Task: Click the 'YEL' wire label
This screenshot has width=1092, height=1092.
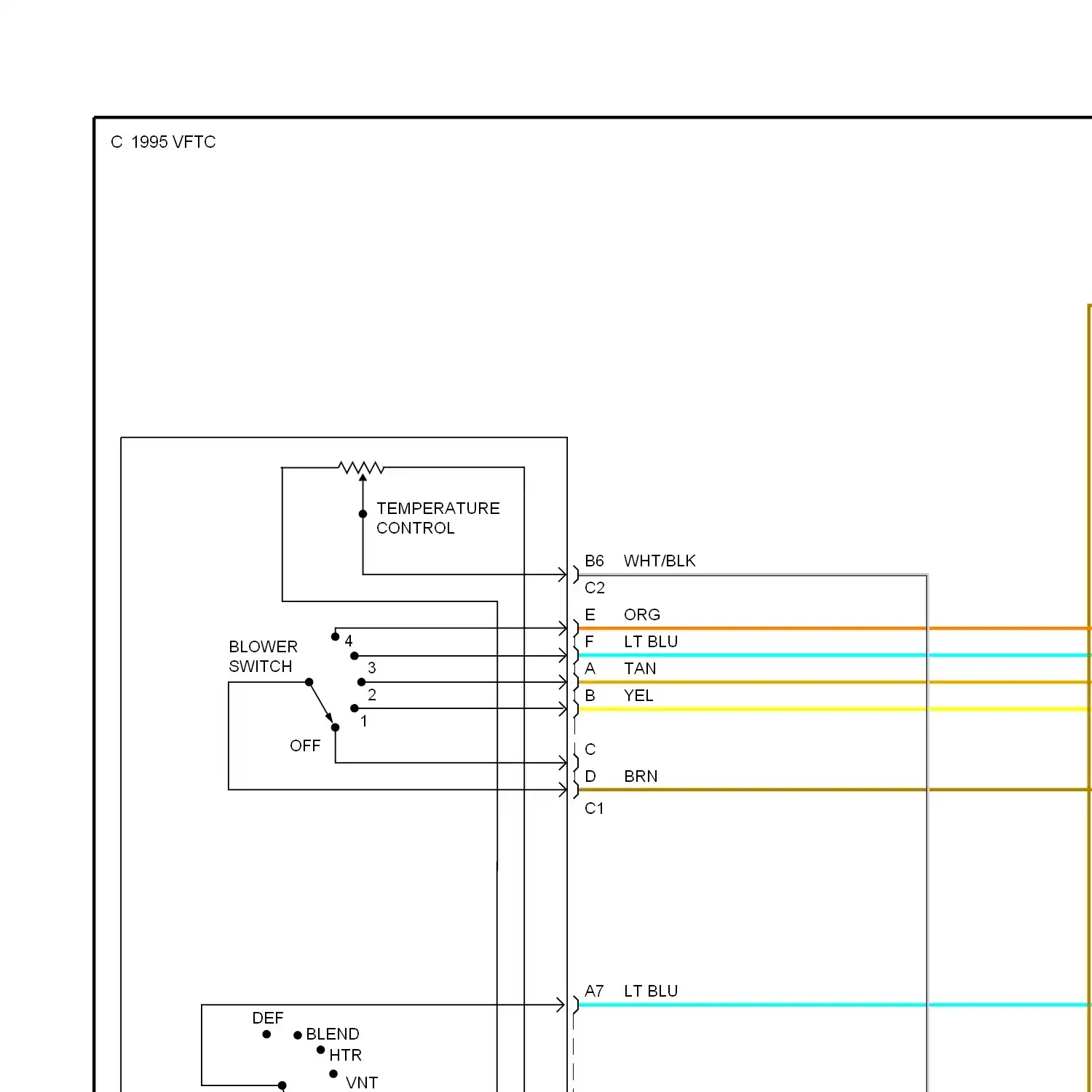Action: point(638,695)
